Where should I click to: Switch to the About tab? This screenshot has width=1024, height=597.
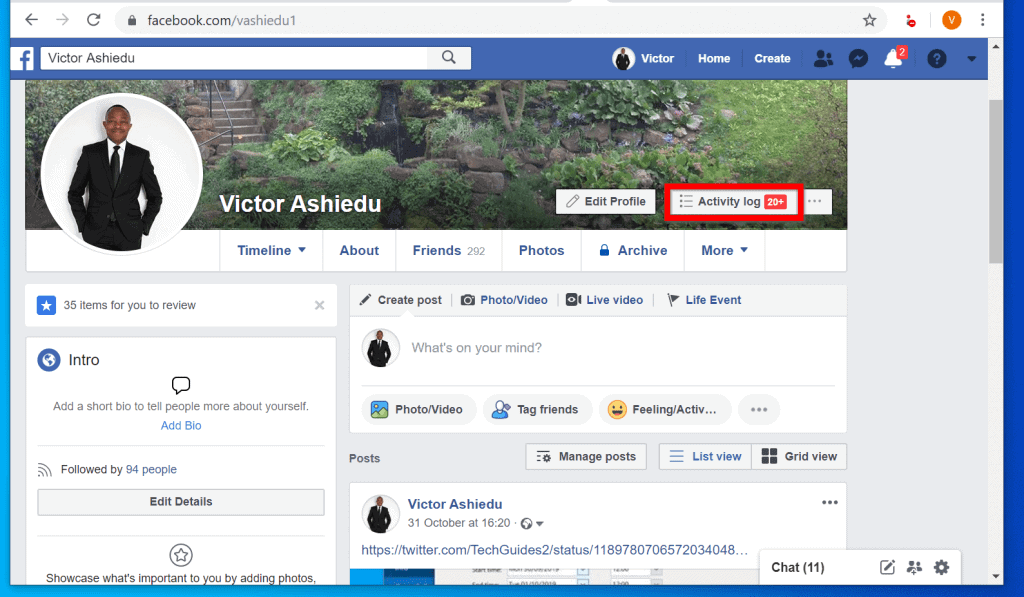tap(359, 251)
